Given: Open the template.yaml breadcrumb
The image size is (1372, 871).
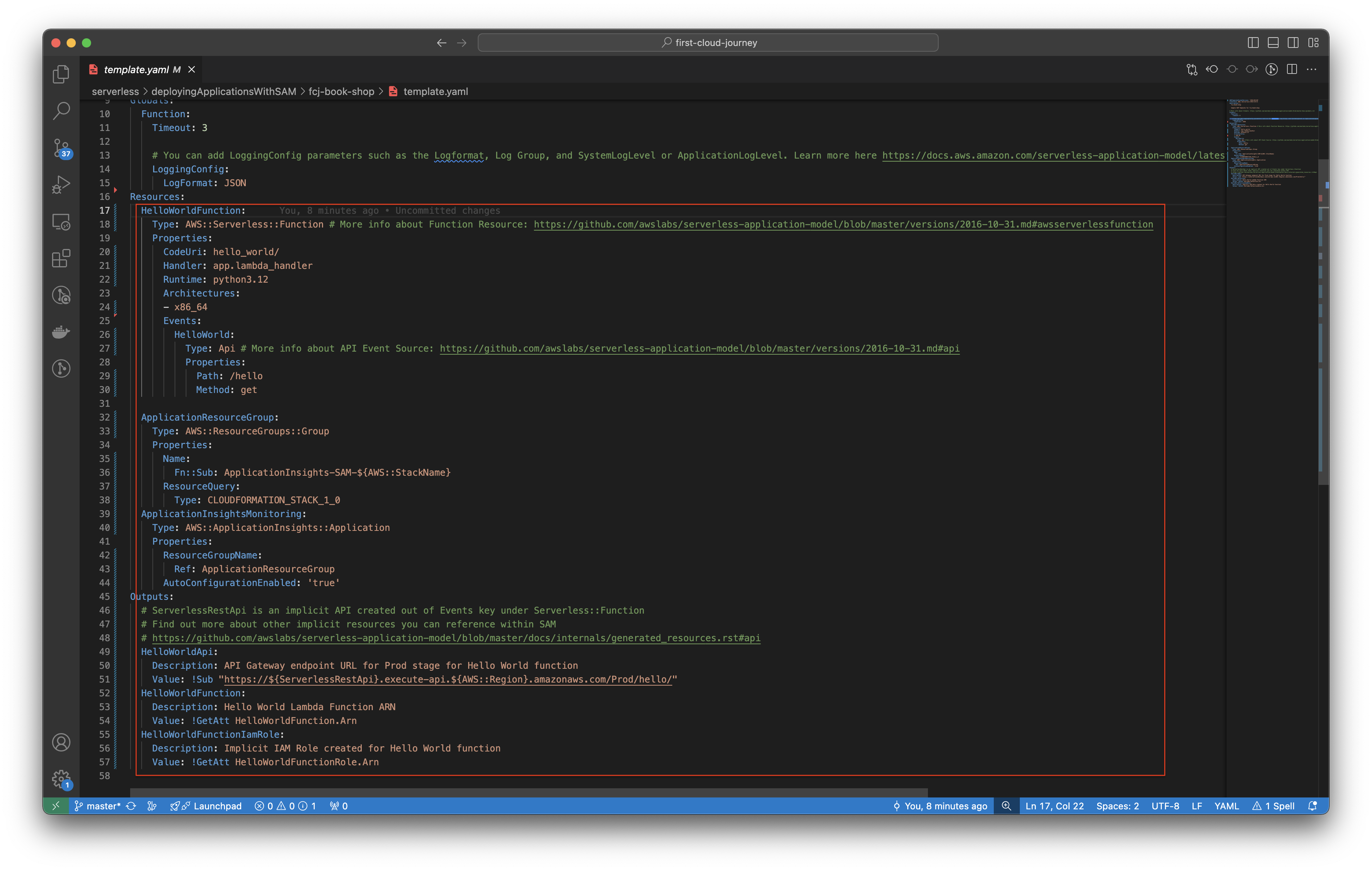Looking at the screenshot, I should pyautogui.click(x=435, y=91).
